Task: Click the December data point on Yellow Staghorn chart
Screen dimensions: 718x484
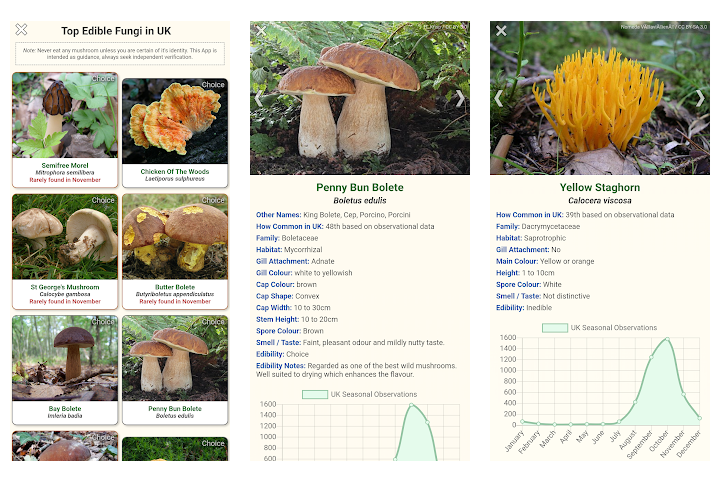Action: [700, 418]
